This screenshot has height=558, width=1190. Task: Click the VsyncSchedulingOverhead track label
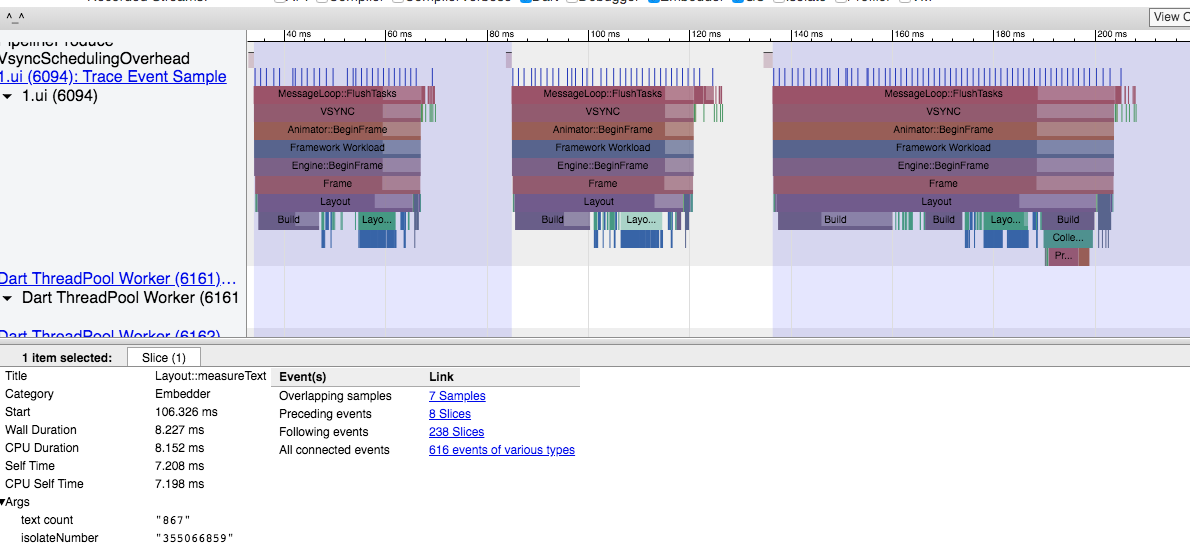pyautogui.click(x=95, y=58)
